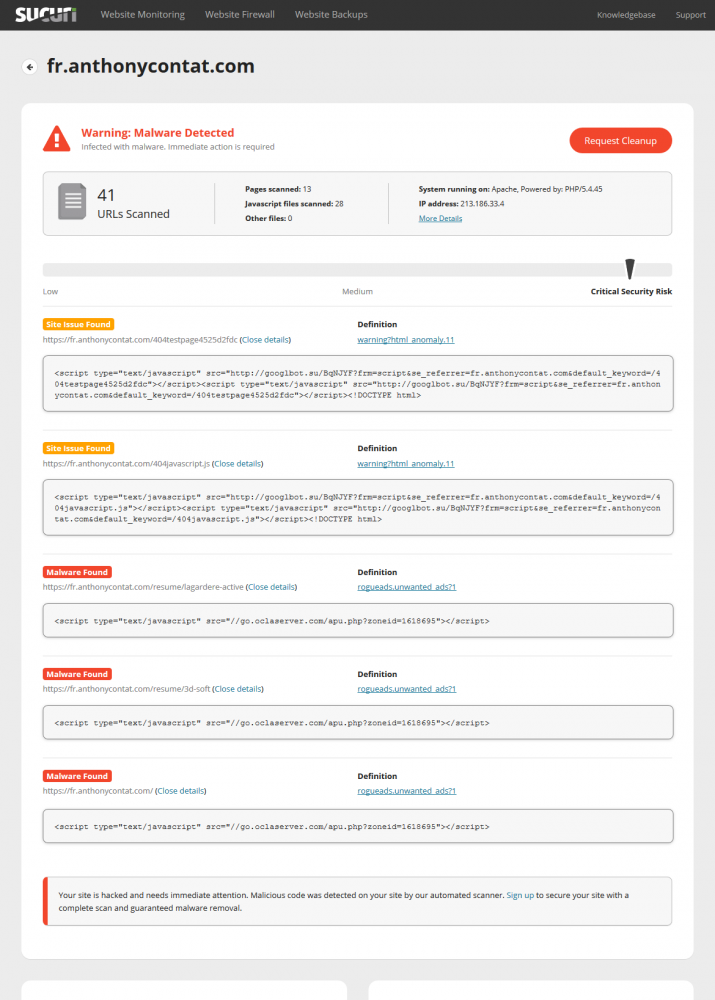The height and width of the screenshot is (1000, 715).
Task: Open warning?html_anomaly.11 definition for 404javascript.js issue
Action: click(406, 464)
